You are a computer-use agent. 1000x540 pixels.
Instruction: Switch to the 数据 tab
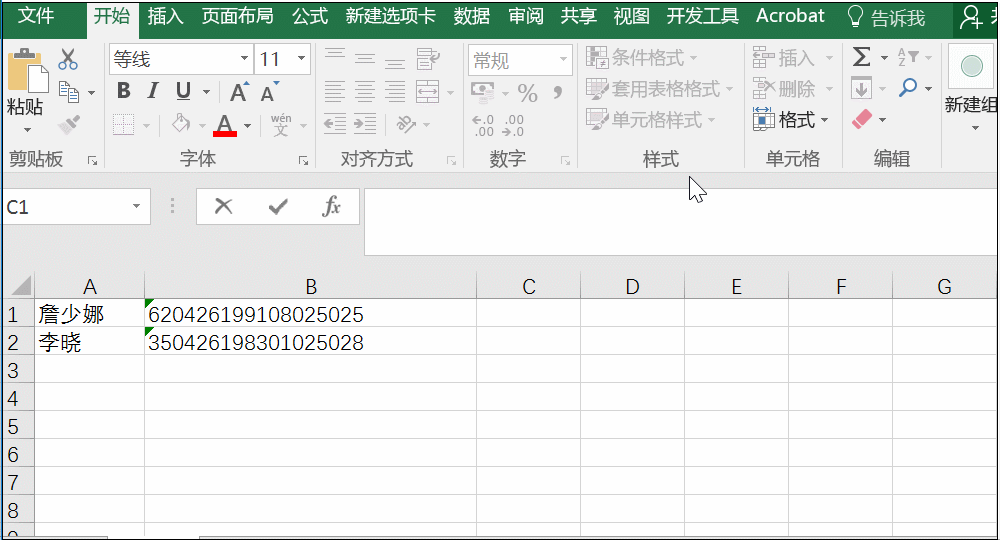pos(472,16)
